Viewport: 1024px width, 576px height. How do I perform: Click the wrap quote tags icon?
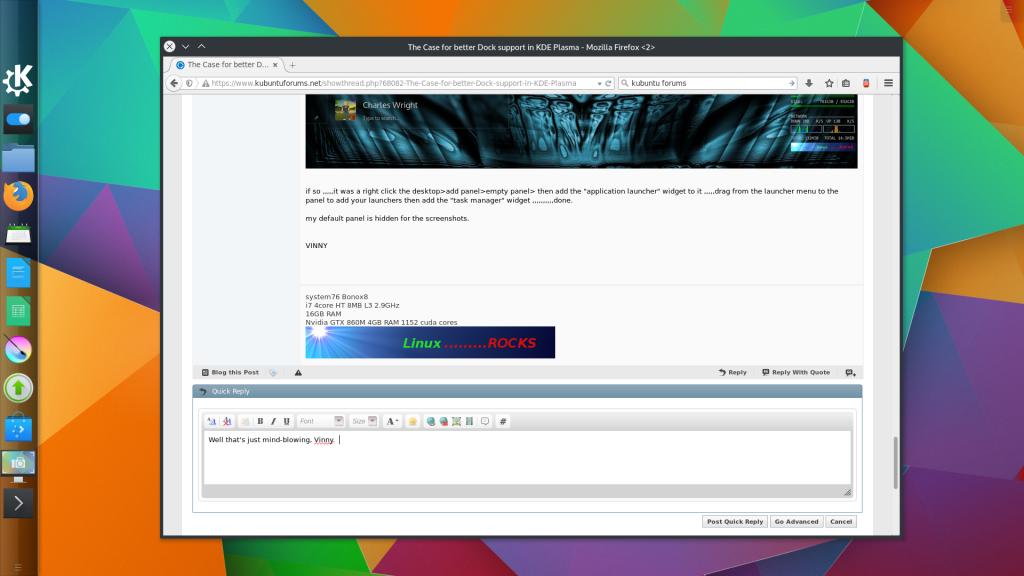pos(484,421)
